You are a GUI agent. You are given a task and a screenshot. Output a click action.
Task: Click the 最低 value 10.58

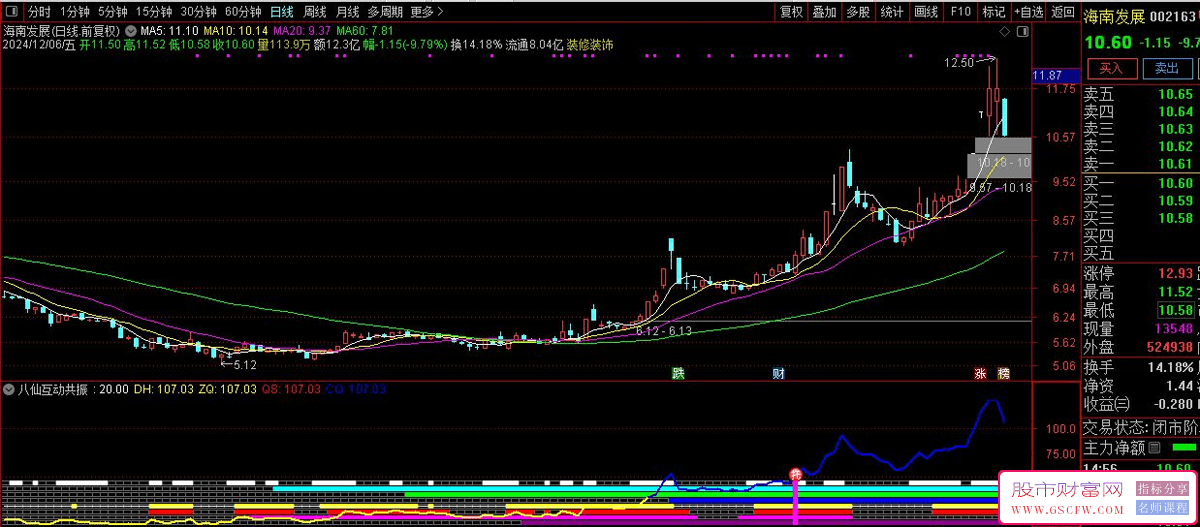[1175, 310]
